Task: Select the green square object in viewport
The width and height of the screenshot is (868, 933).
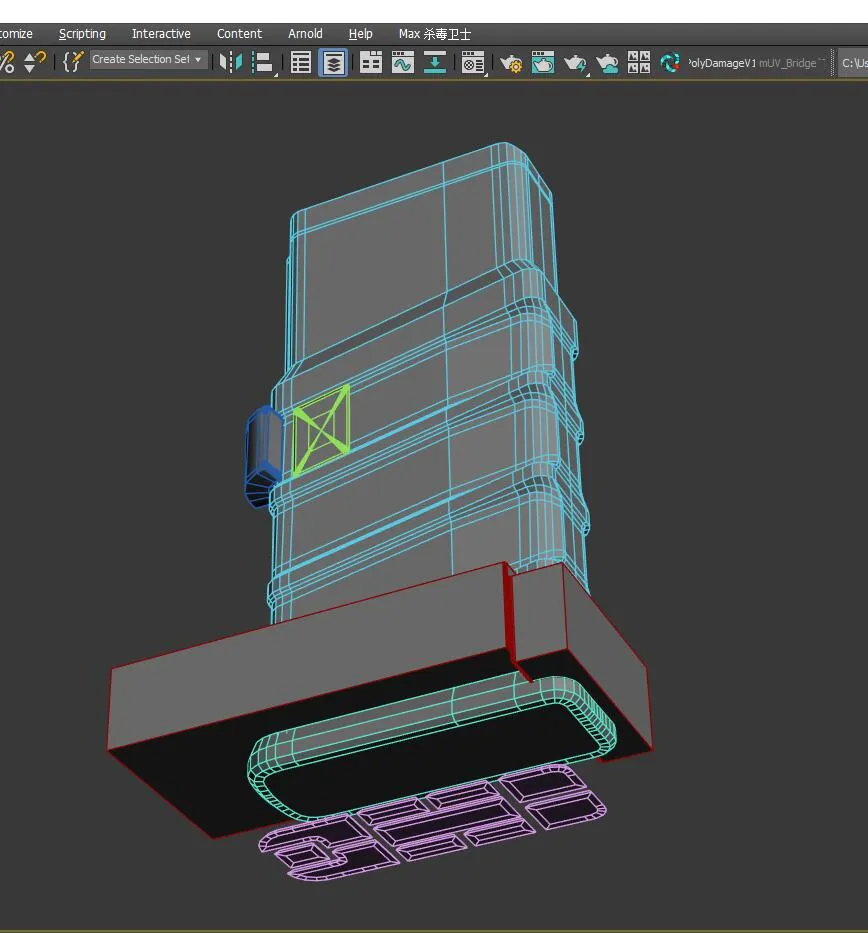Action: click(321, 430)
